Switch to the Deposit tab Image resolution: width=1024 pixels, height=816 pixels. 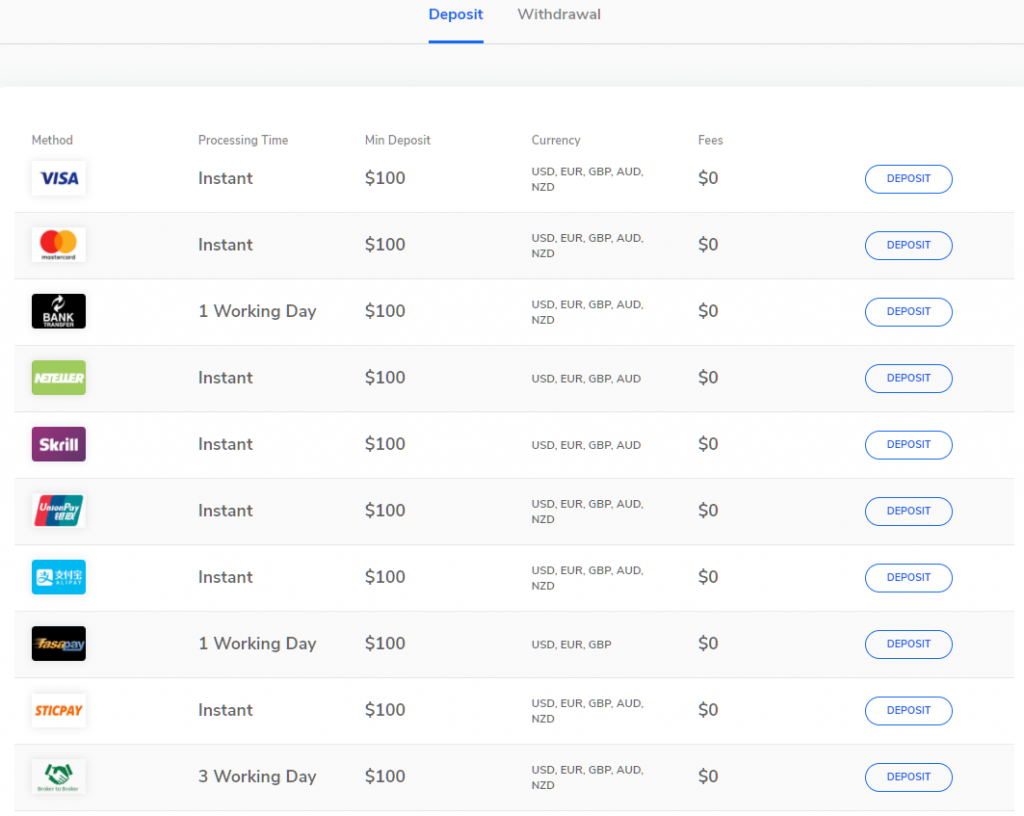(456, 14)
